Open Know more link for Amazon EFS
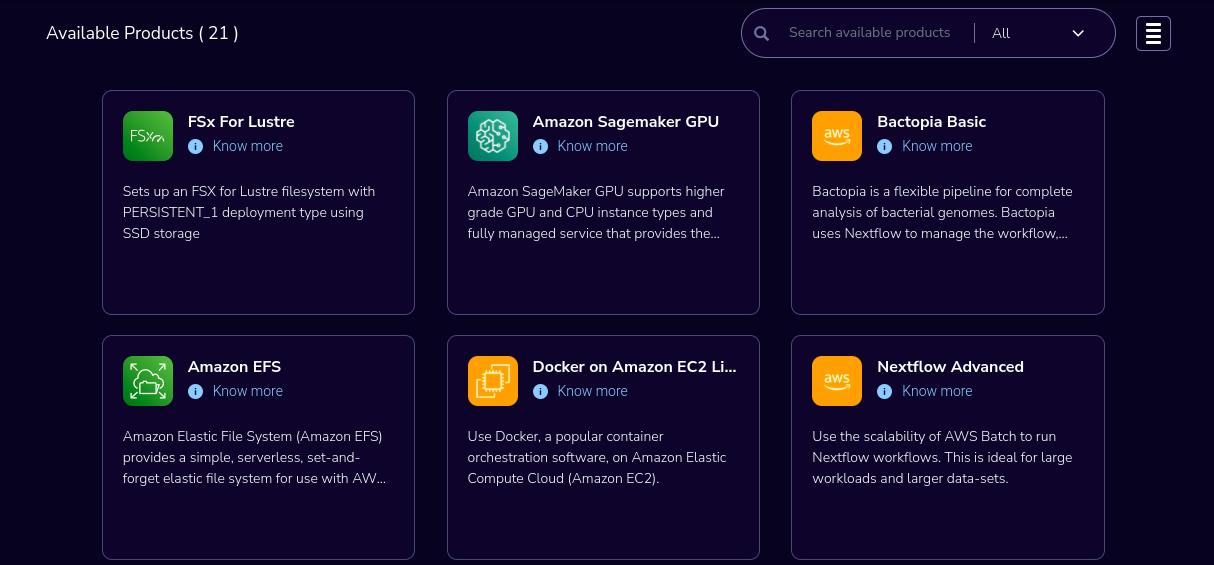 click(248, 391)
